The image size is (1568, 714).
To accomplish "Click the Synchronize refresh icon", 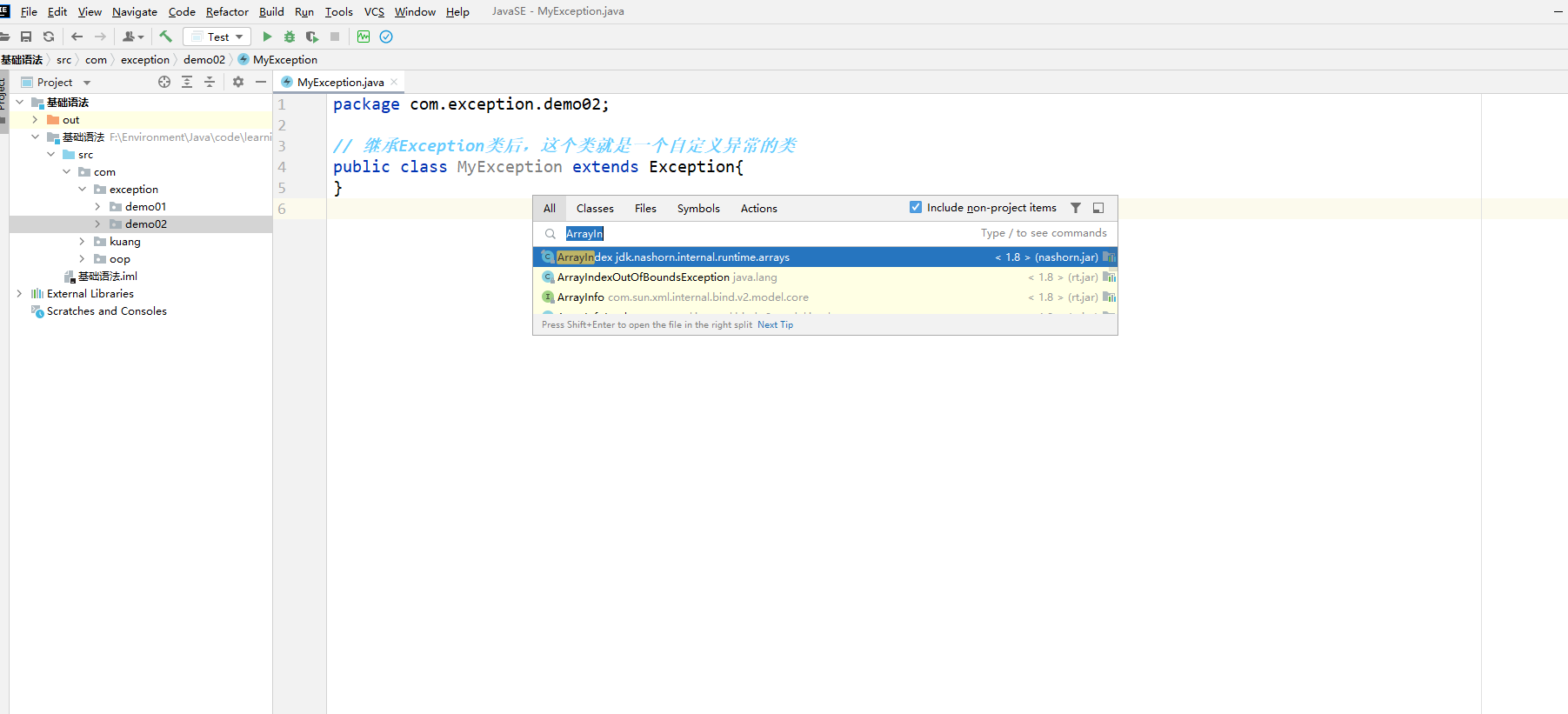I will click(x=49, y=37).
